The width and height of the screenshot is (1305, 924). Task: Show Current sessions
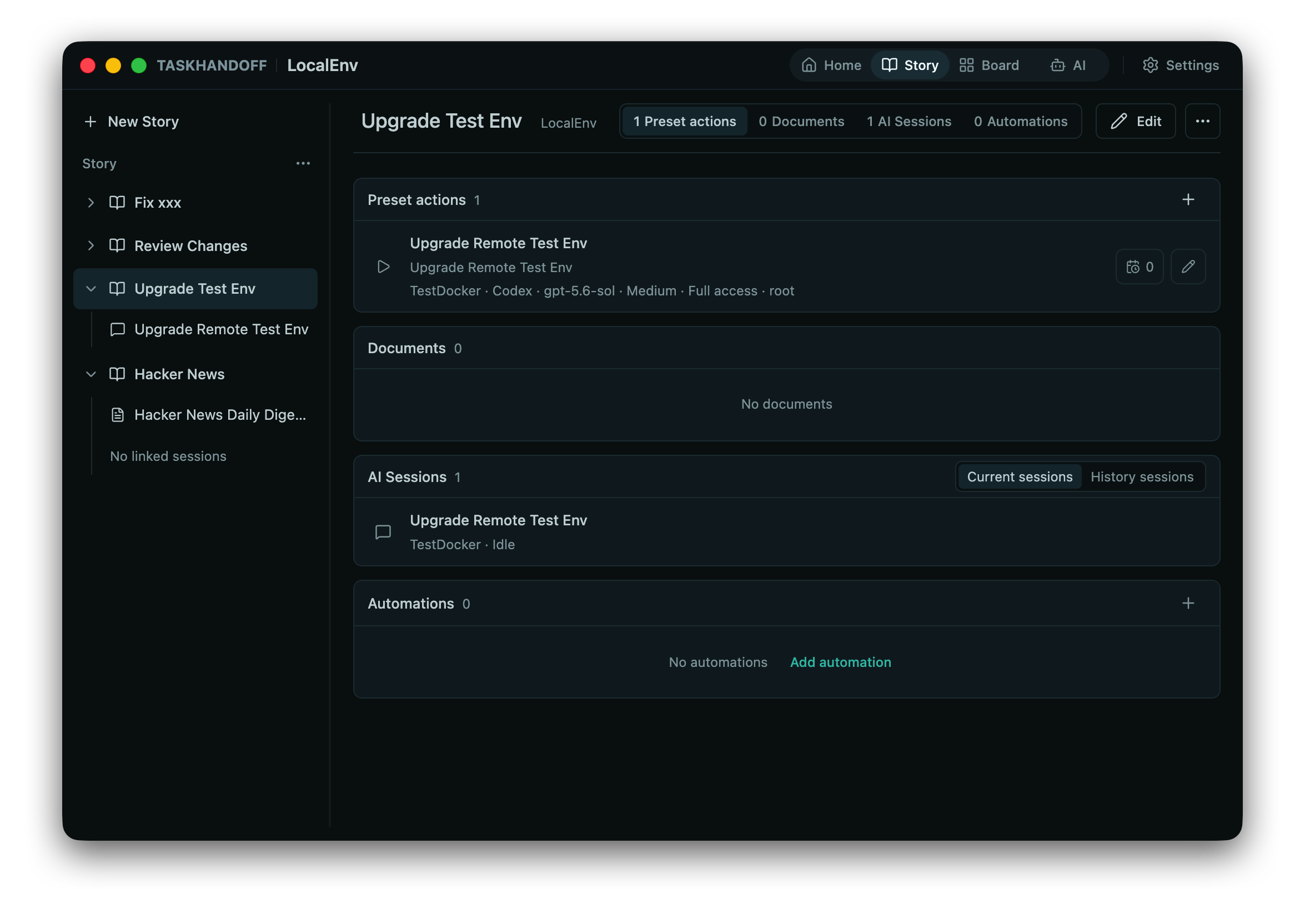pyautogui.click(x=1019, y=476)
